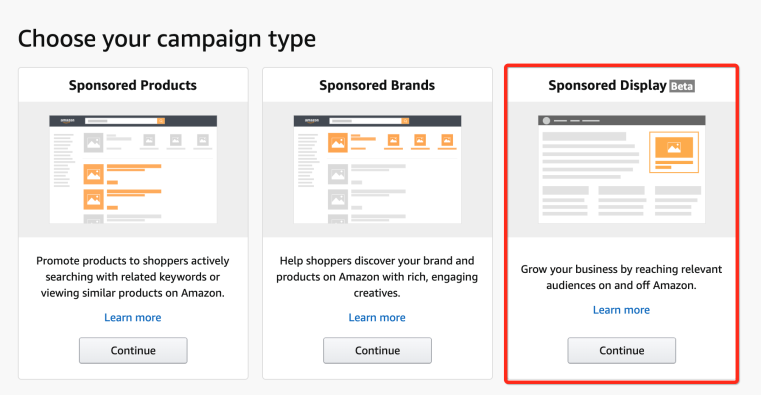The height and width of the screenshot is (395, 761).
Task: Click first orange product image in Products preview
Action: 93,174
